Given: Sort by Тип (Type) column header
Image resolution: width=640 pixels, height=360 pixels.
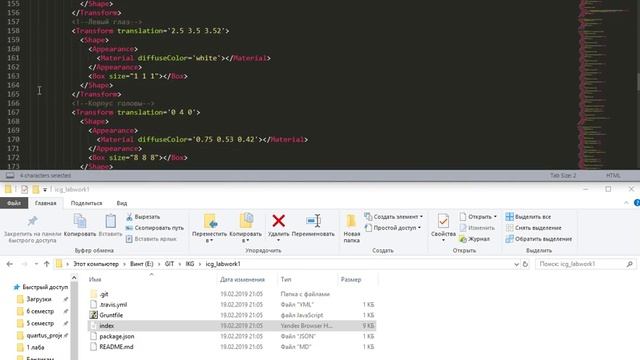Looking at the screenshot, I should coord(286,280).
